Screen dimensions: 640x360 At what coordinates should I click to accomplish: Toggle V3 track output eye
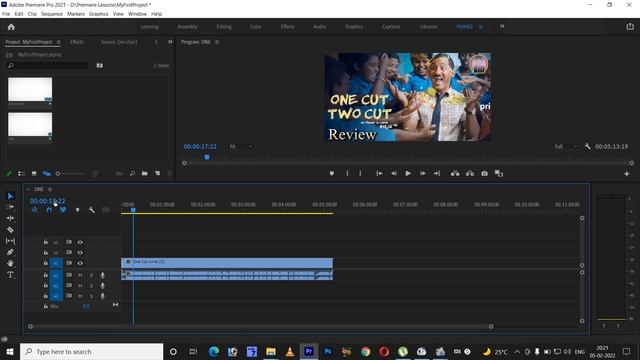(x=80, y=242)
